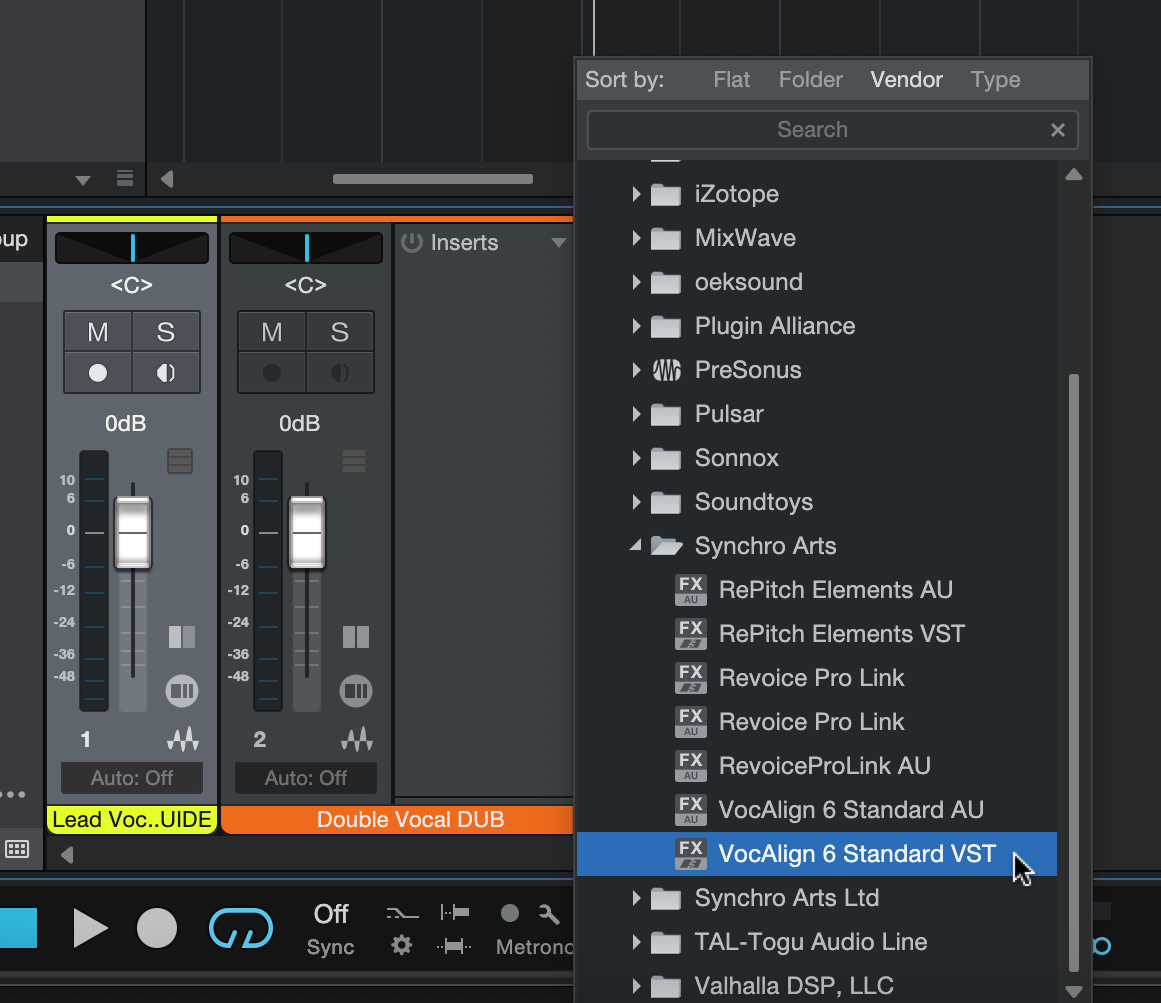Click the FX VST badge next to VocAlign 6
Viewport: 1161px width, 1003px height.
[689, 854]
